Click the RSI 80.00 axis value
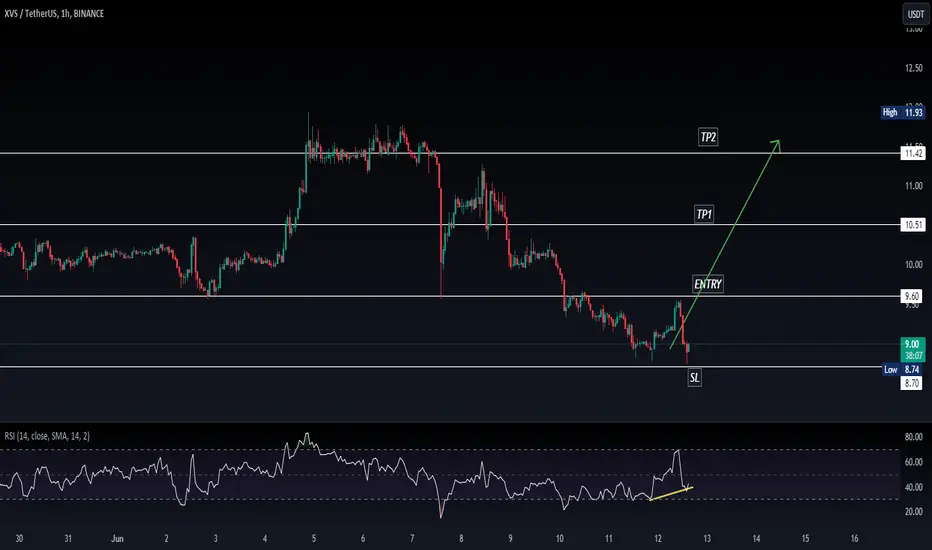 pos(914,437)
